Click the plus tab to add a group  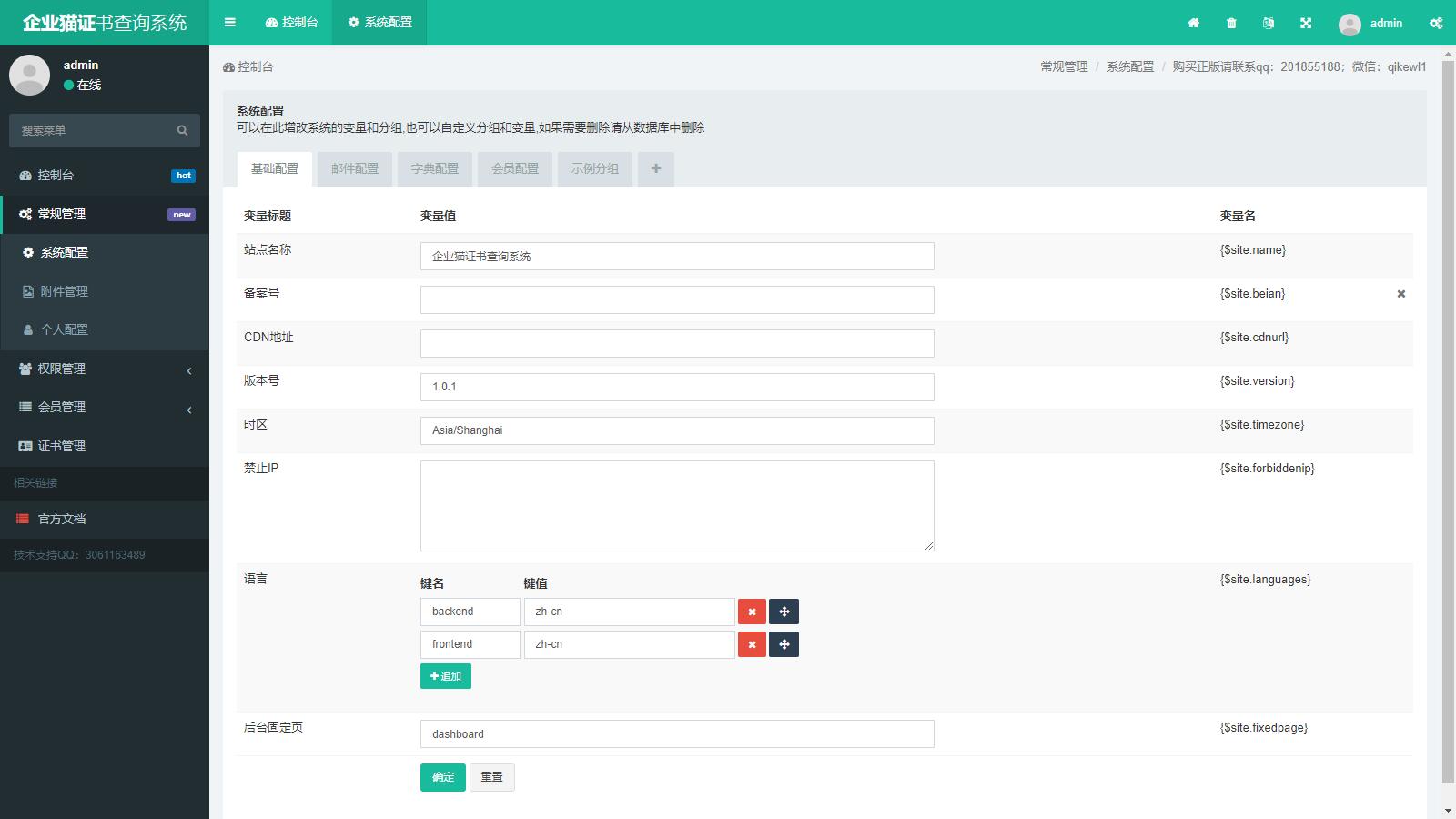[656, 169]
